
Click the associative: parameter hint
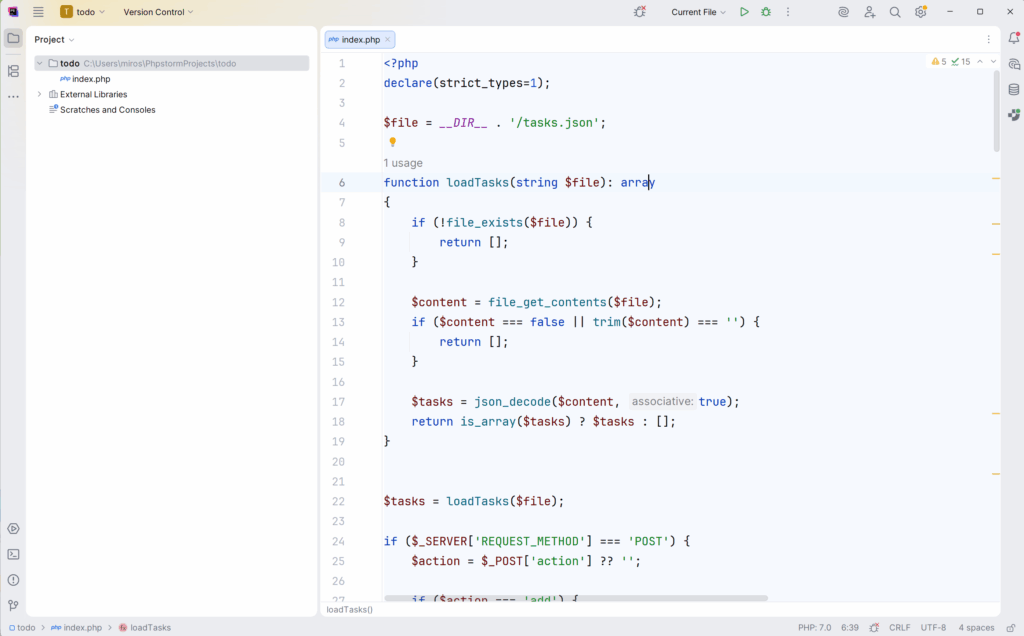click(x=662, y=402)
